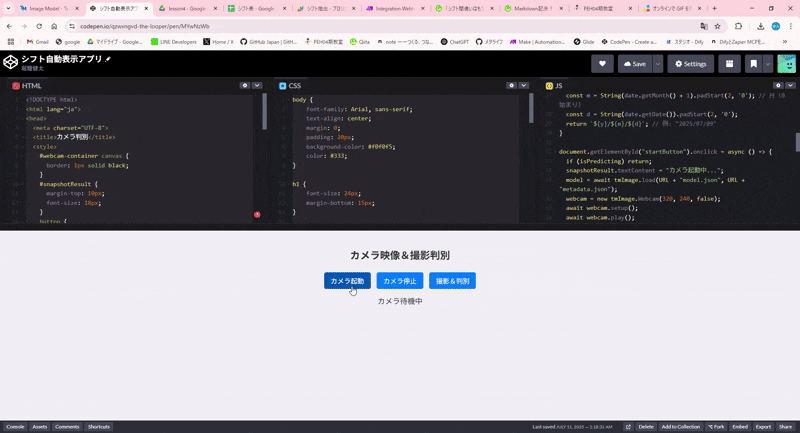Open the LINE Developers bookmark

pyautogui.click(x=173, y=42)
